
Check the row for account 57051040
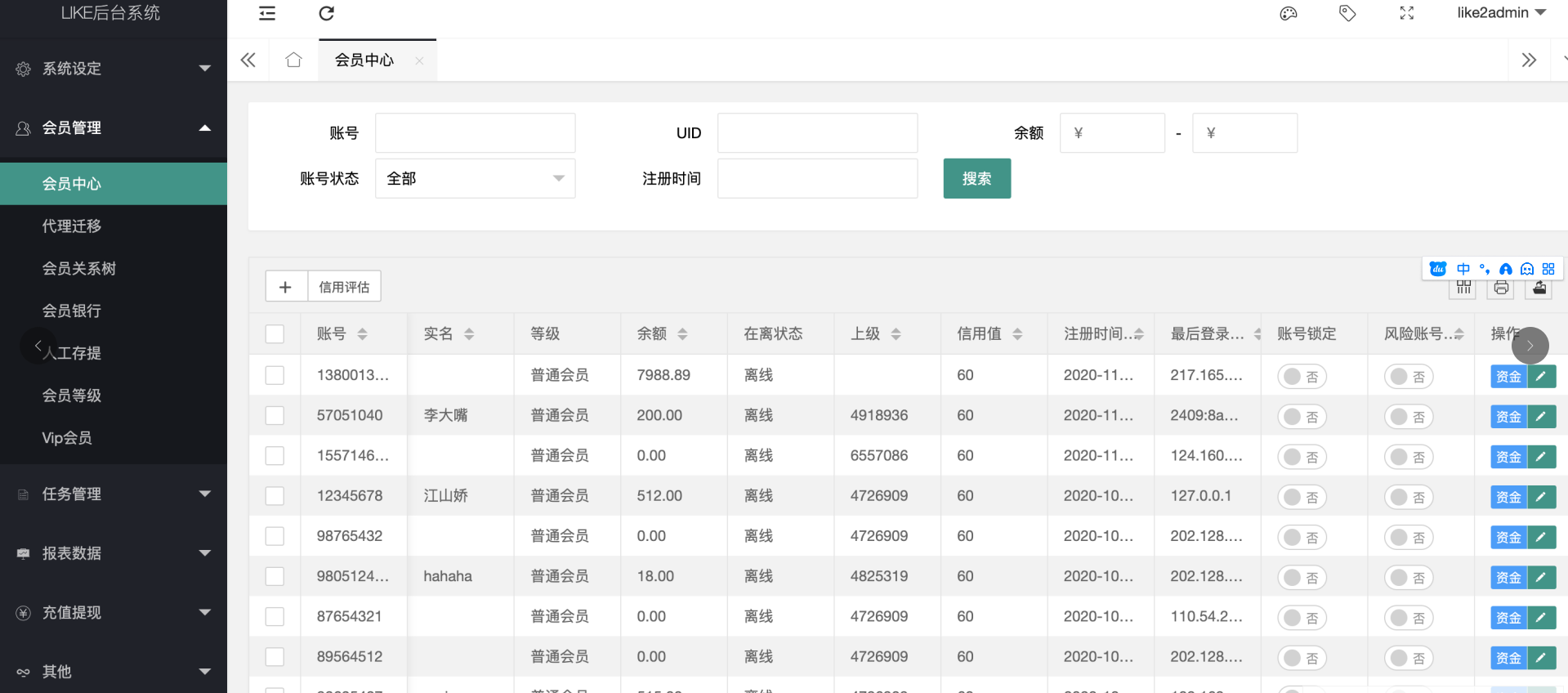pyautogui.click(x=275, y=415)
